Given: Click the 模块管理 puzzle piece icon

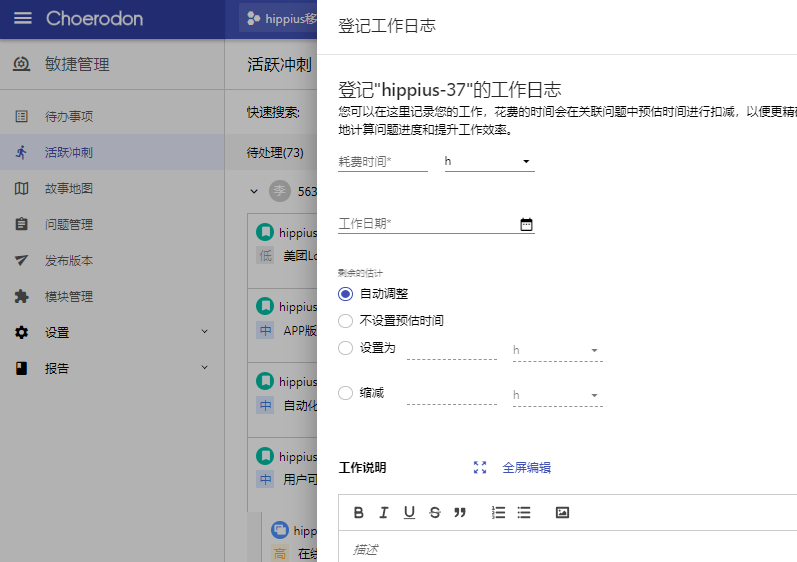Looking at the screenshot, I should coord(21,296).
